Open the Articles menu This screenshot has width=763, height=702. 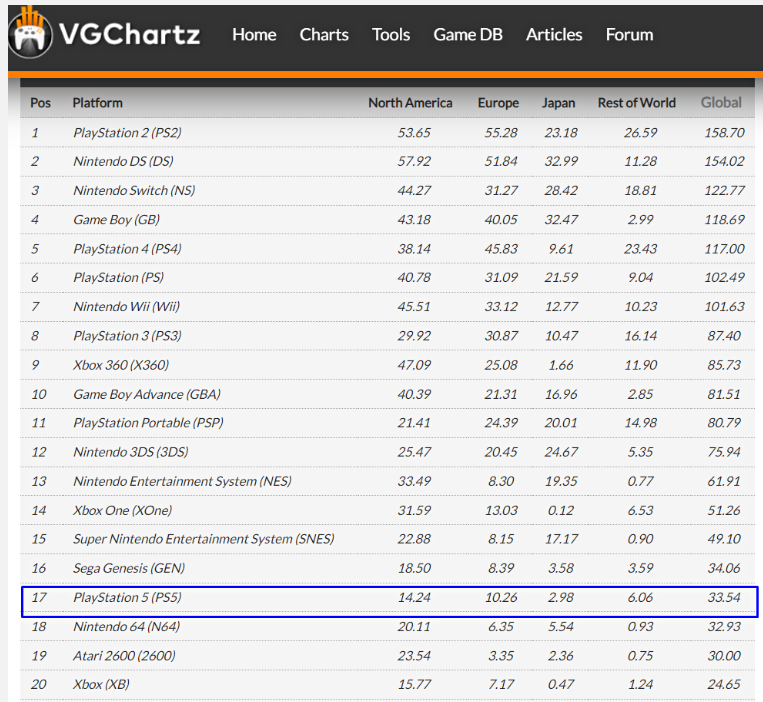tap(554, 35)
